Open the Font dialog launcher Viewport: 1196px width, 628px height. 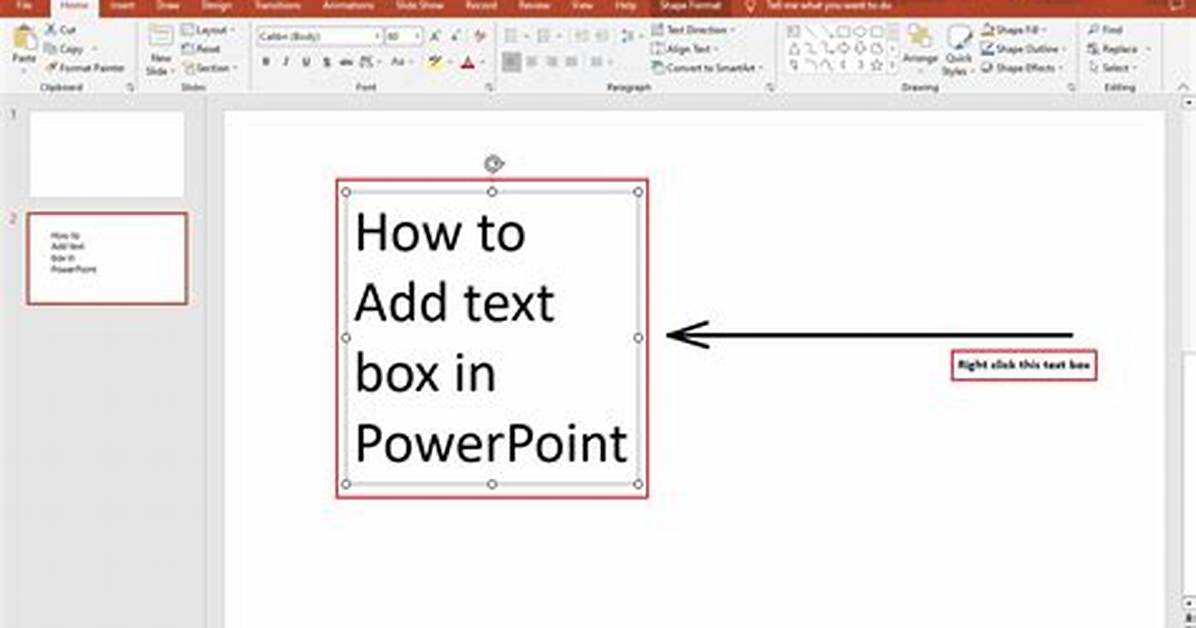tap(489, 88)
